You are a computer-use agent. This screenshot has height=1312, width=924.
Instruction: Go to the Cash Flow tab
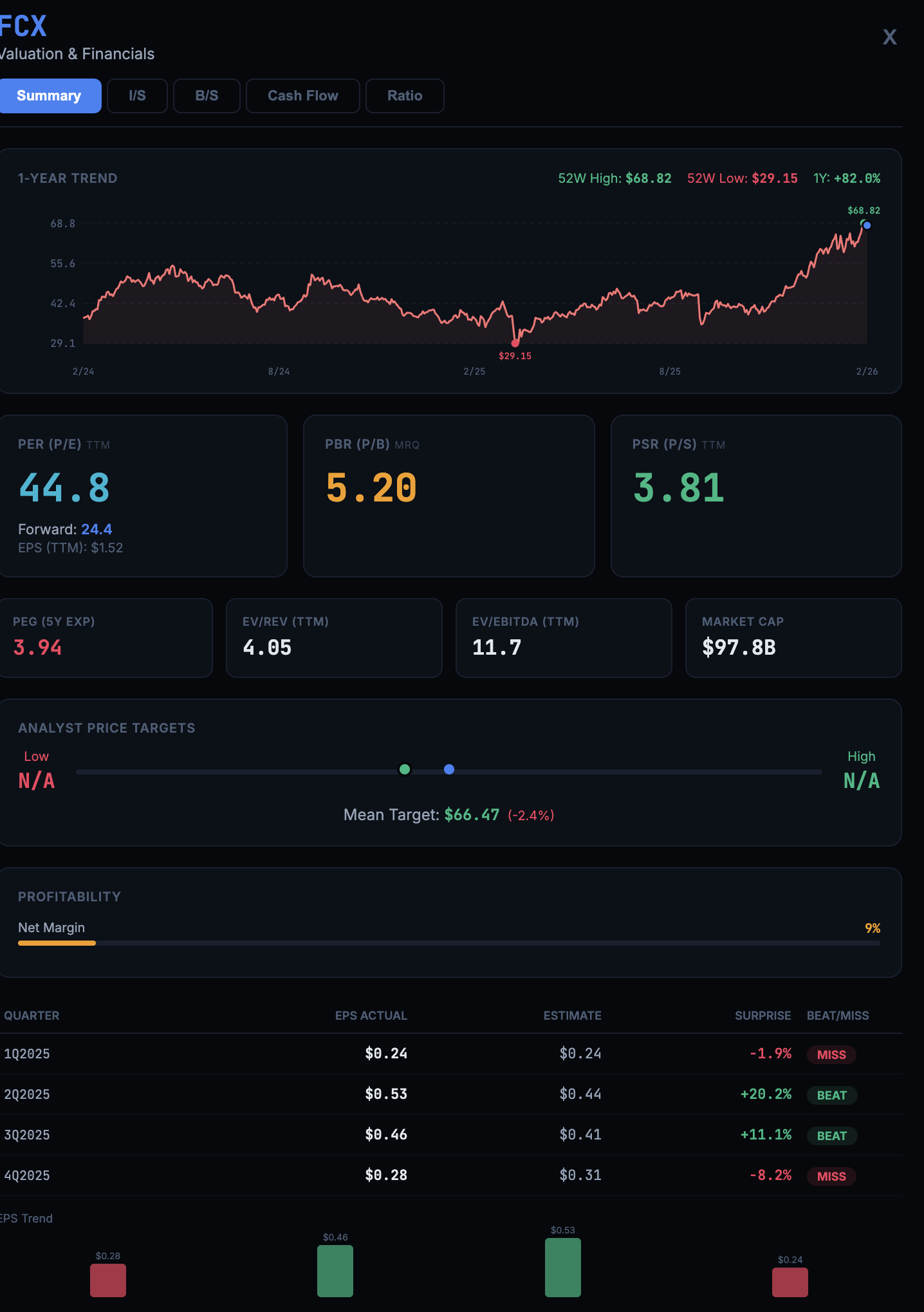(x=302, y=96)
